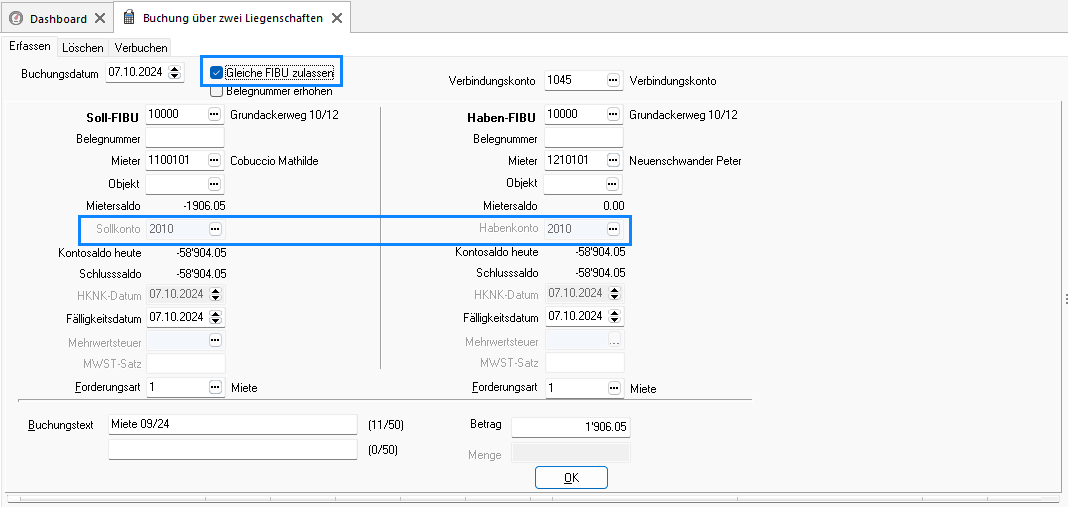Viewport: 1068px width, 507px height.
Task: Adjust Soll-side Fälligkeitsdatum spinner
Action: pyautogui.click(x=216, y=317)
